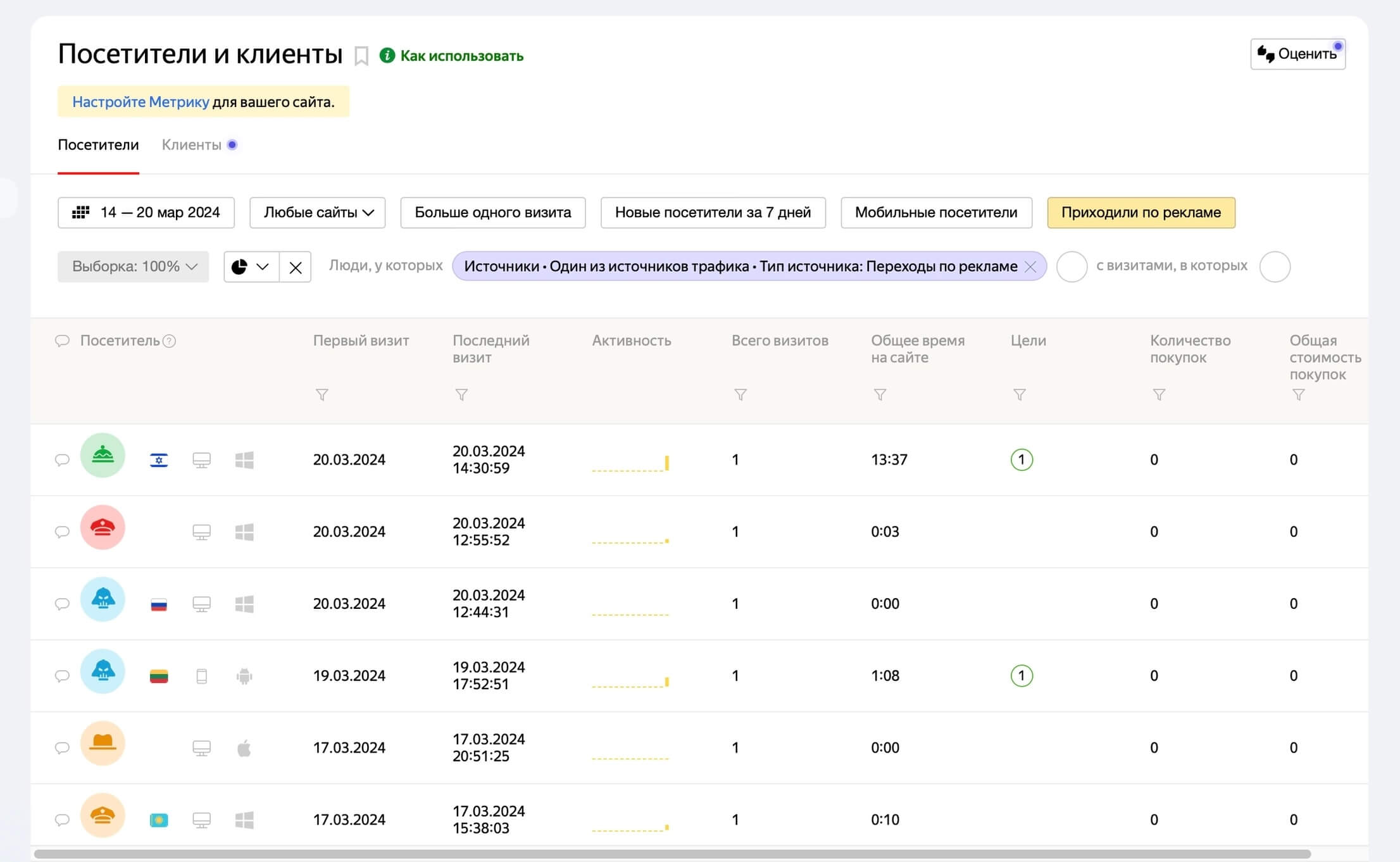This screenshot has height=862, width=1400.
Task: Open the filter for 'Количество покупок' column
Action: tap(1159, 395)
